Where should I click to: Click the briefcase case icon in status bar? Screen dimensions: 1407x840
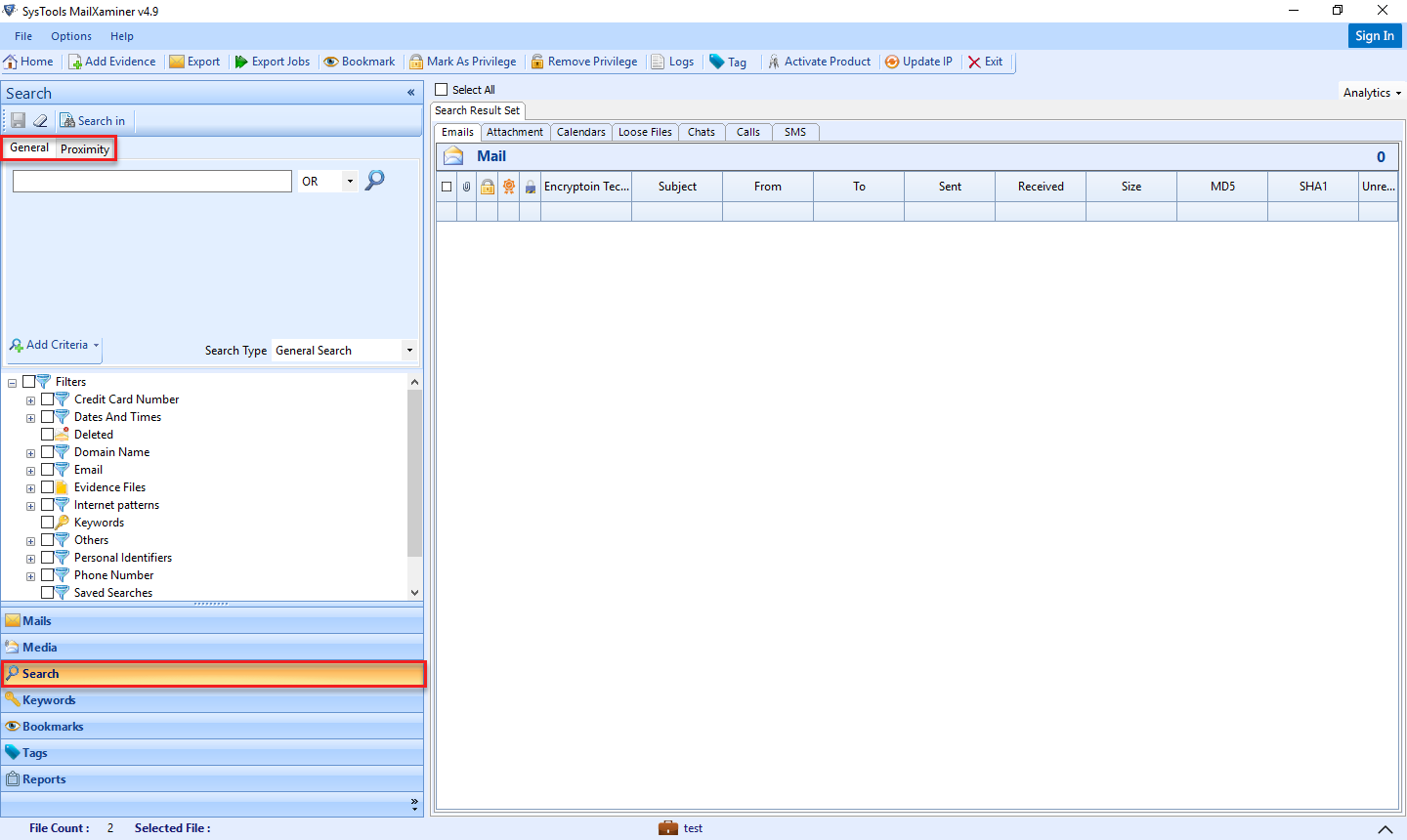click(668, 827)
